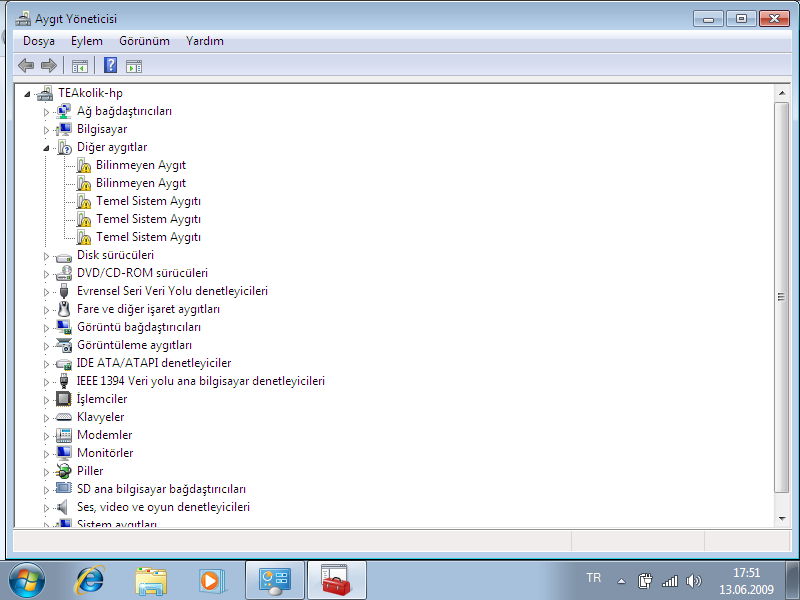Switch to Control Panel taskbar button
The height and width of the screenshot is (600, 800).
click(x=275, y=581)
